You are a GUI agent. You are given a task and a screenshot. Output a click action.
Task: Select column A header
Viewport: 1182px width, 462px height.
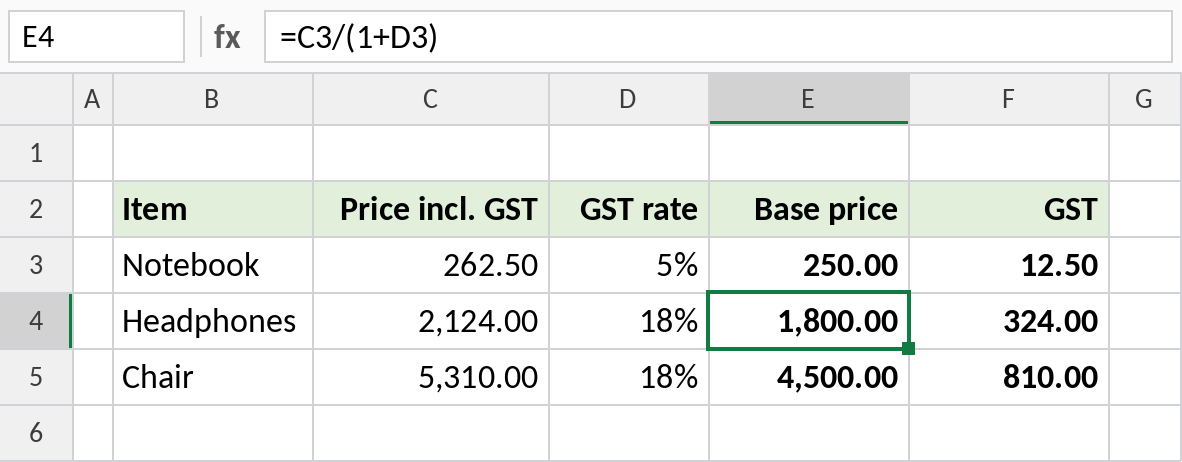pyautogui.click(x=93, y=99)
